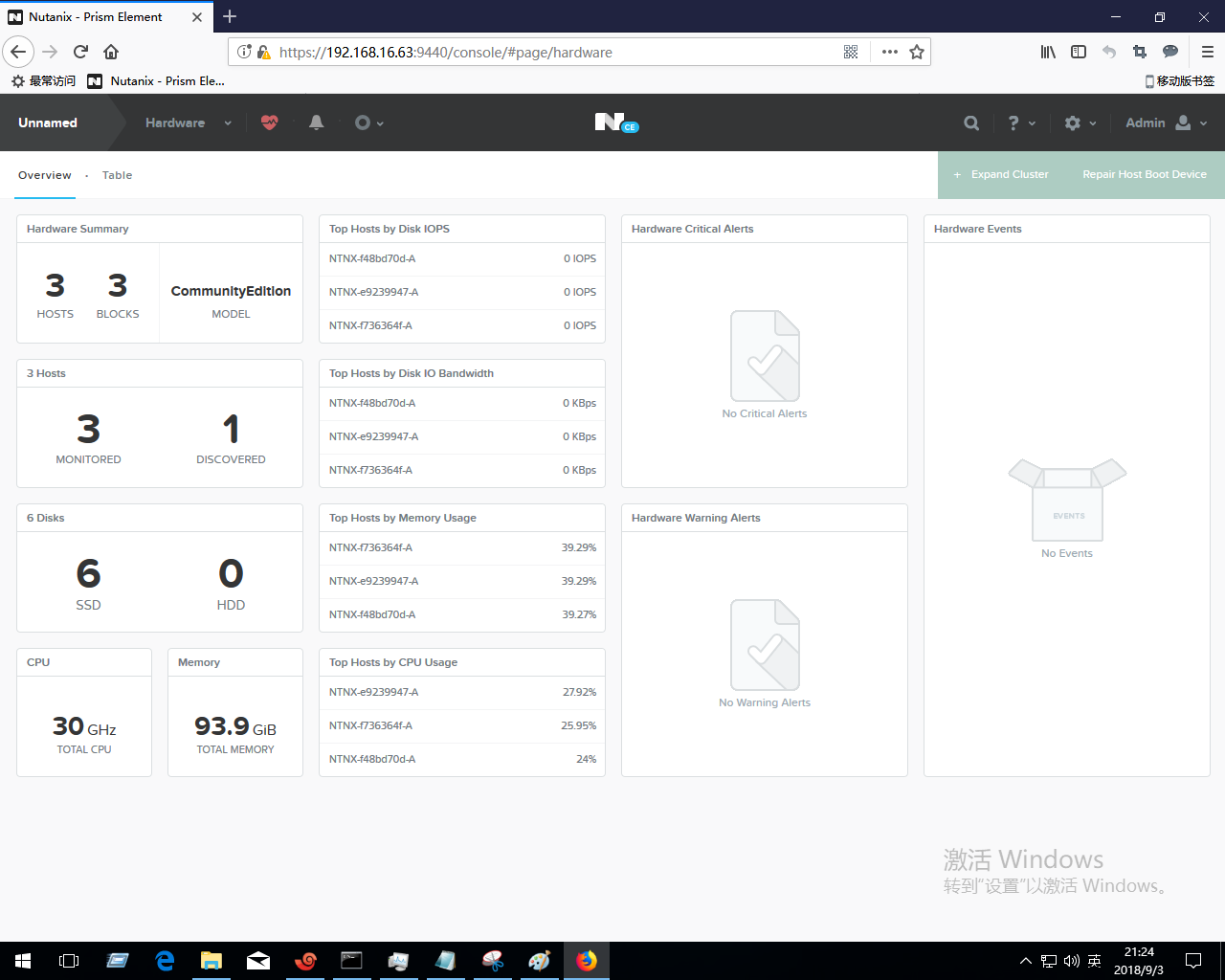
Task: Click the QR code icon in address bar
Action: (x=851, y=52)
